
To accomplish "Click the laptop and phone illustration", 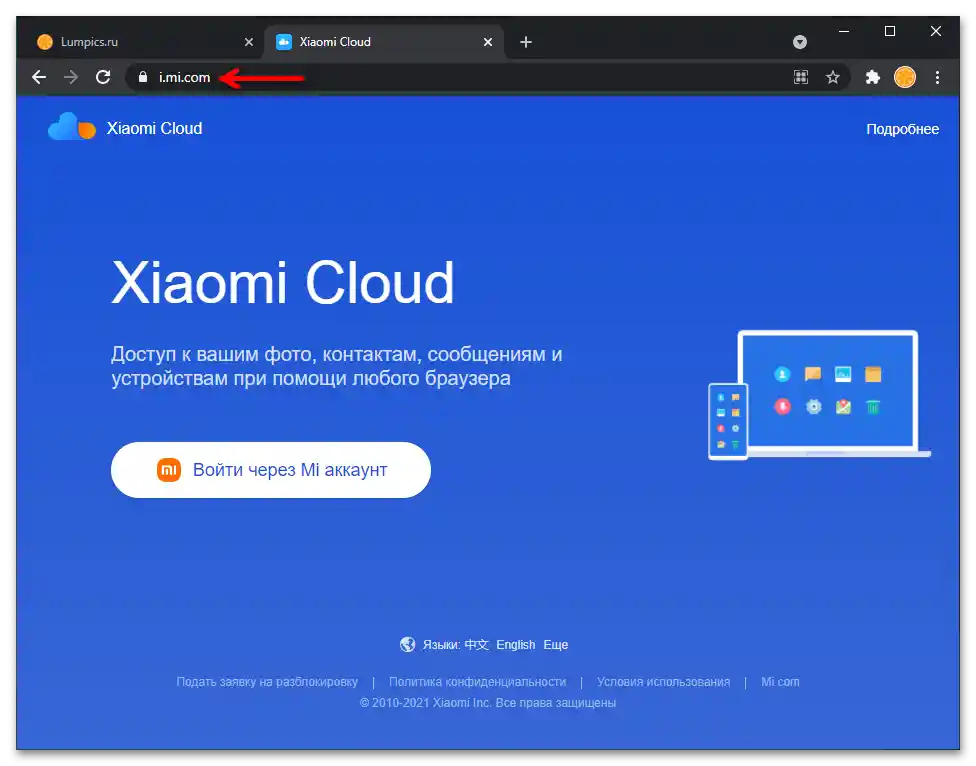I will click(819, 395).
